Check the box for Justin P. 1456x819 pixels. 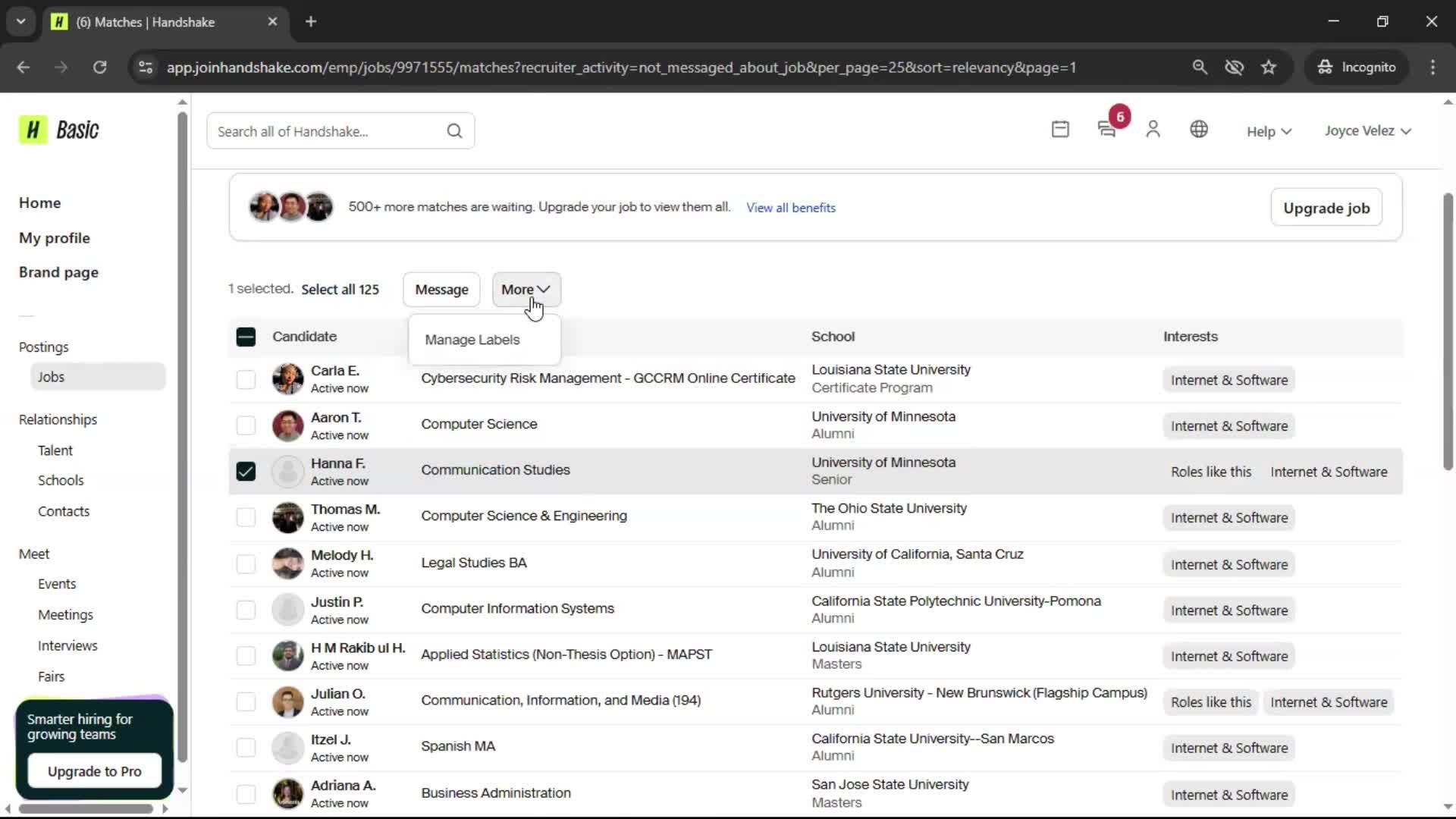(x=246, y=610)
